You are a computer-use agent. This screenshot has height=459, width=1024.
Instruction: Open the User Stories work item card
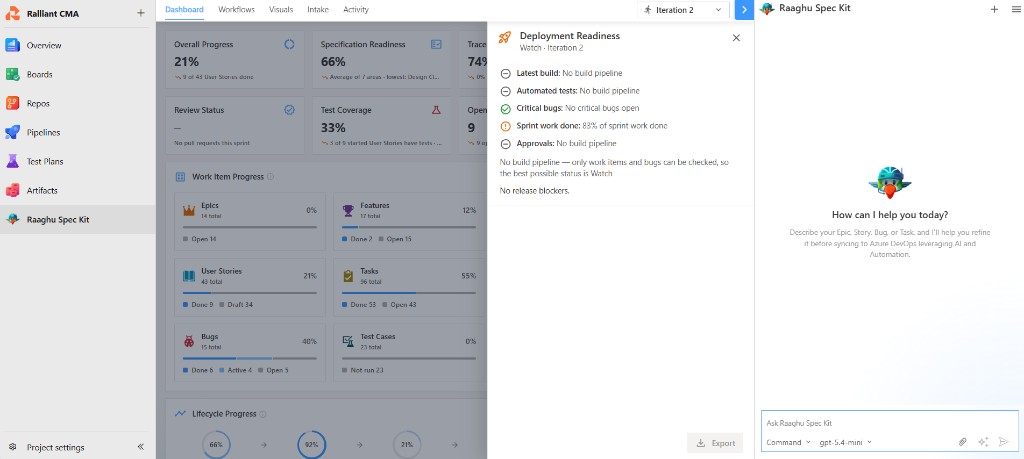tap(251, 287)
